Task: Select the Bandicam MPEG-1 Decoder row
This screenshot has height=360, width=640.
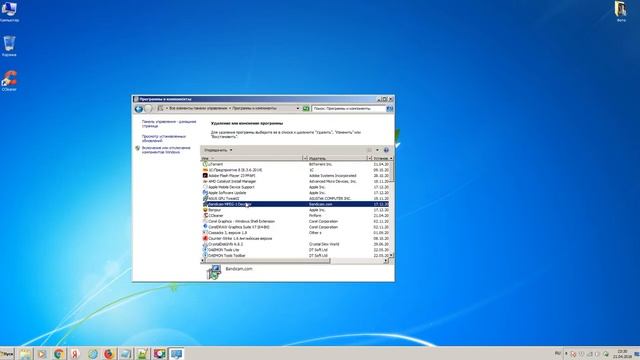Action: 296,204
